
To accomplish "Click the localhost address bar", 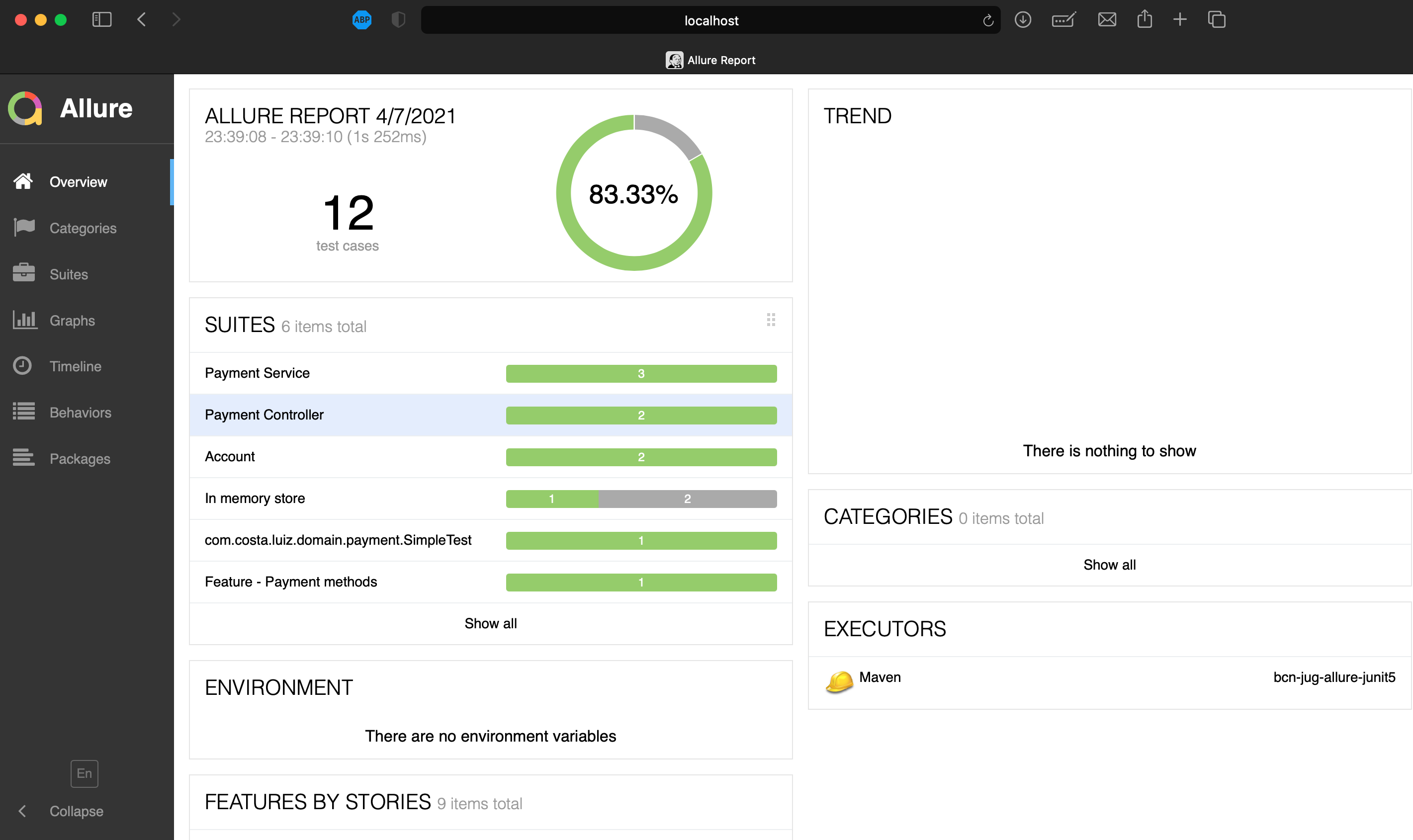I will 710,20.
